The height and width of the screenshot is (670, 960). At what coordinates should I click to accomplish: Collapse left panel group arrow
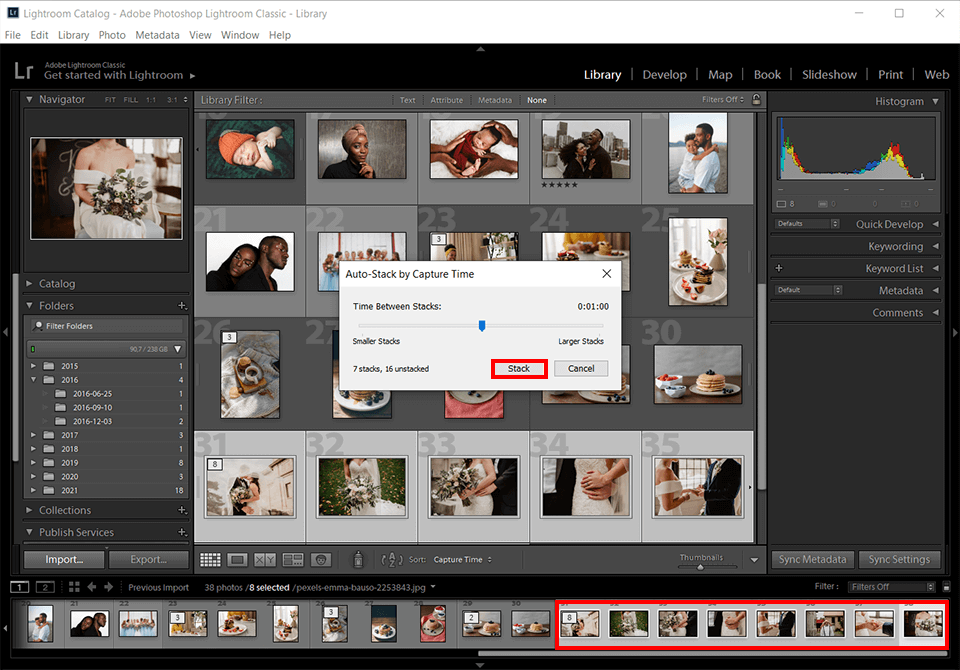click(x=5, y=333)
